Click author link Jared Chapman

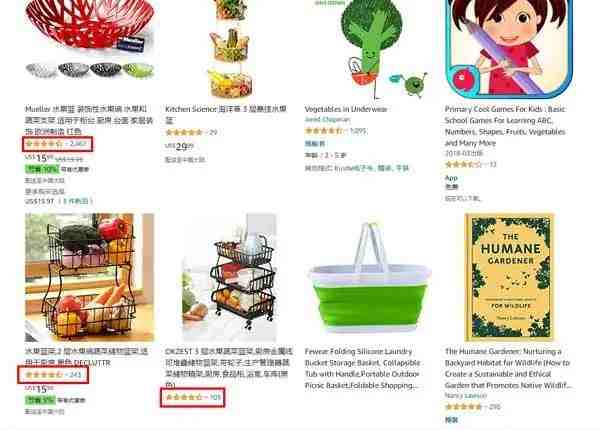(327, 120)
